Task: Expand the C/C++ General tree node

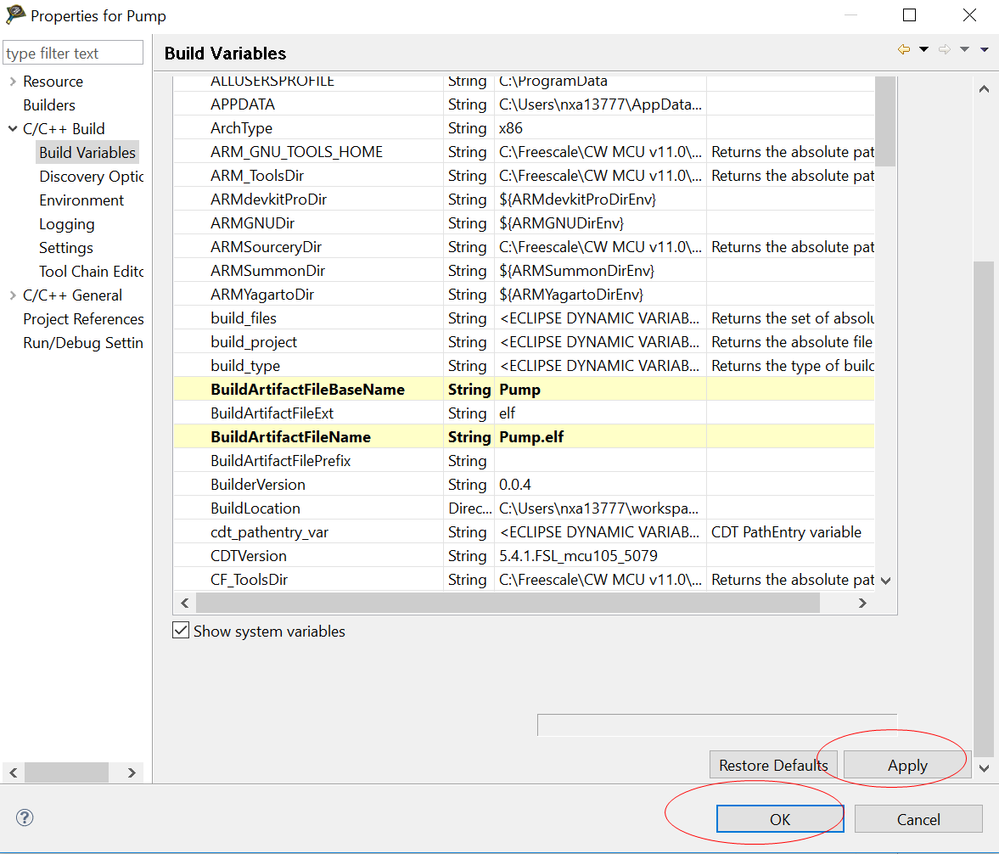Action: [13, 295]
